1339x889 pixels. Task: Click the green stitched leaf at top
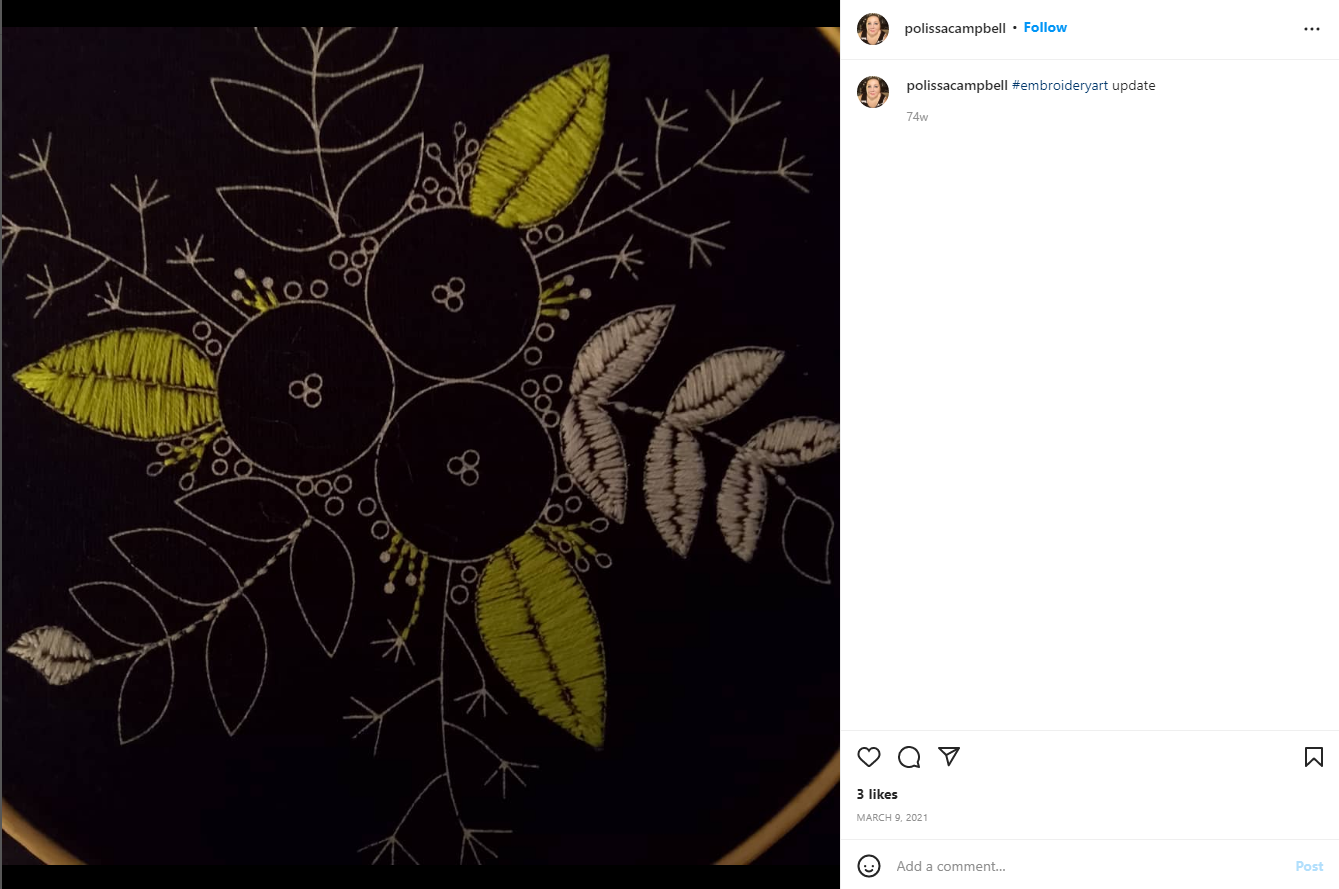pyautogui.click(x=539, y=141)
